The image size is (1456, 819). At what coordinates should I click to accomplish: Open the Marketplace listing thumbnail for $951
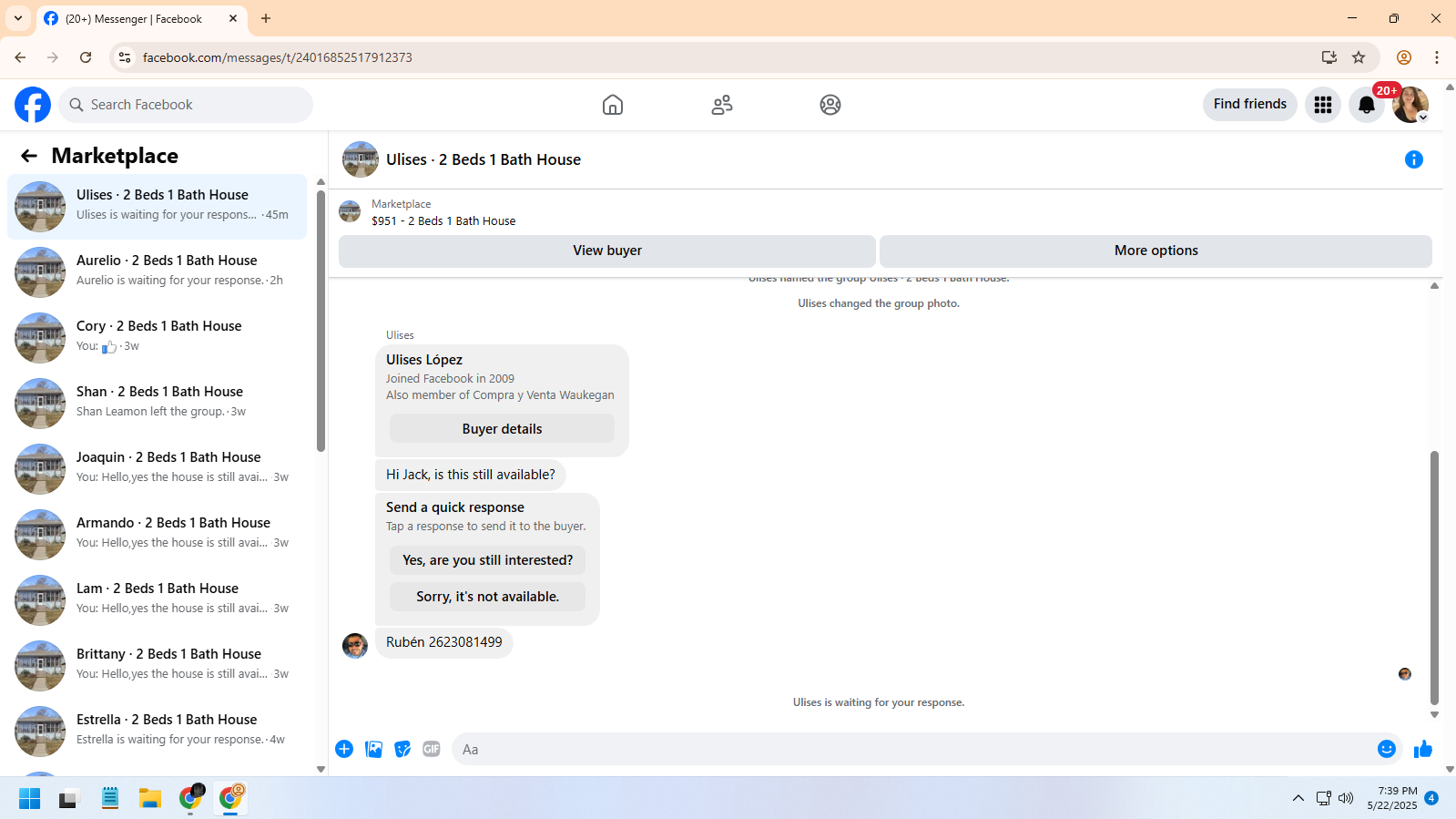(350, 212)
